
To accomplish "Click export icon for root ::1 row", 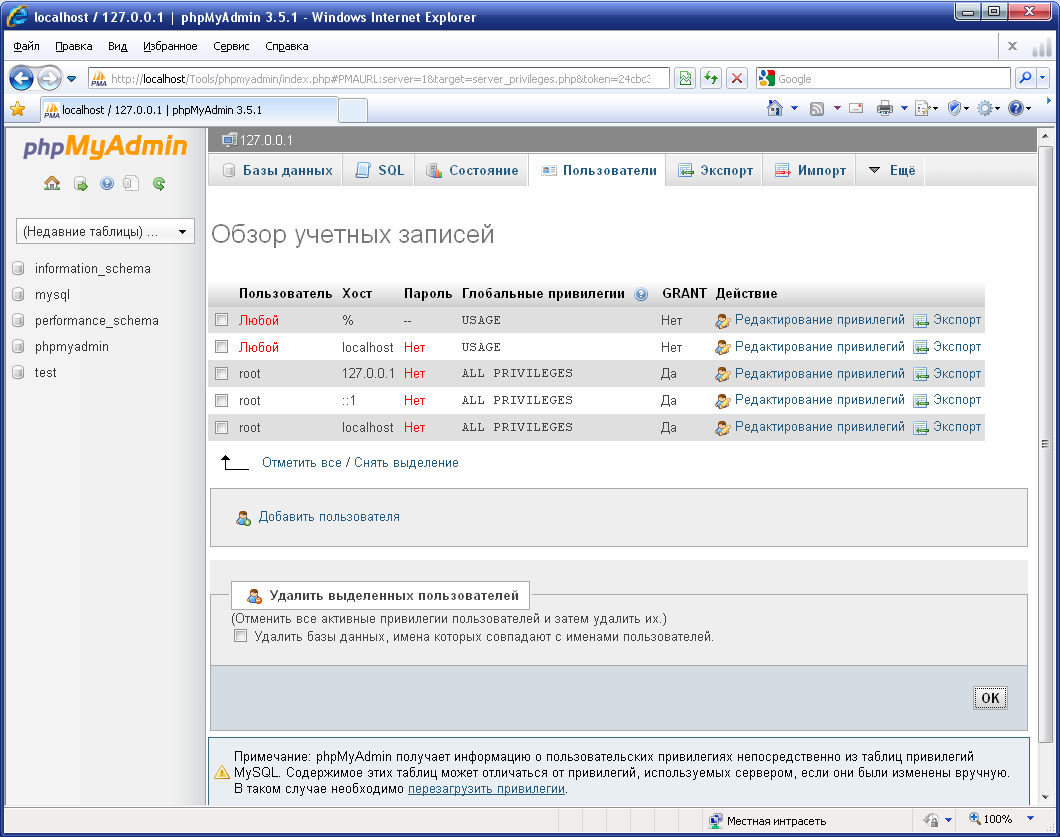I will (x=921, y=401).
